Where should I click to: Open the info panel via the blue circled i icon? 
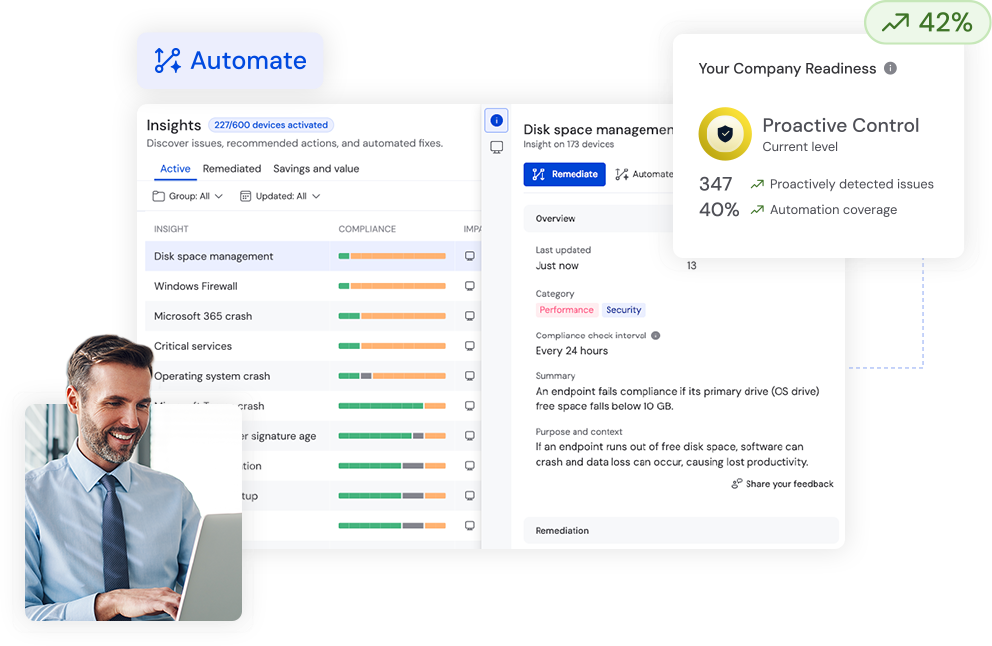pos(496,120)
